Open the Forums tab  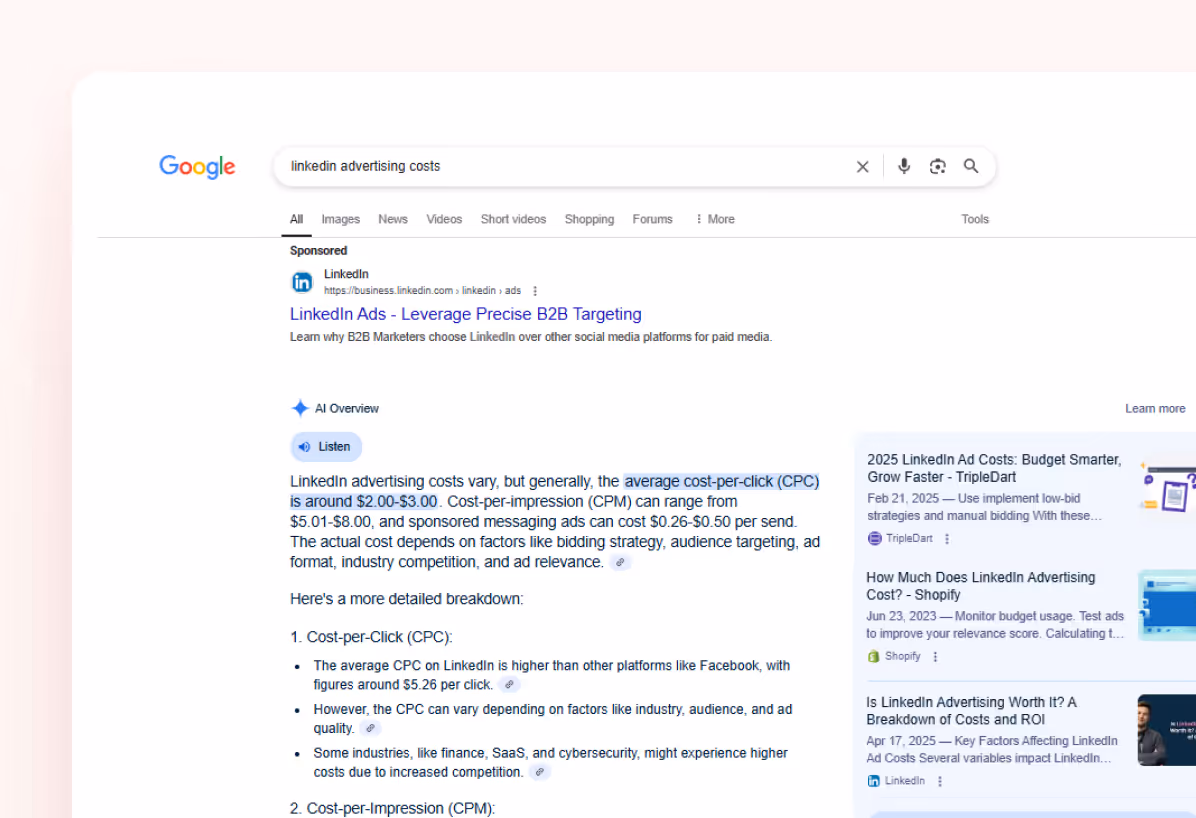pyautogui.click(x=652, y=219)
